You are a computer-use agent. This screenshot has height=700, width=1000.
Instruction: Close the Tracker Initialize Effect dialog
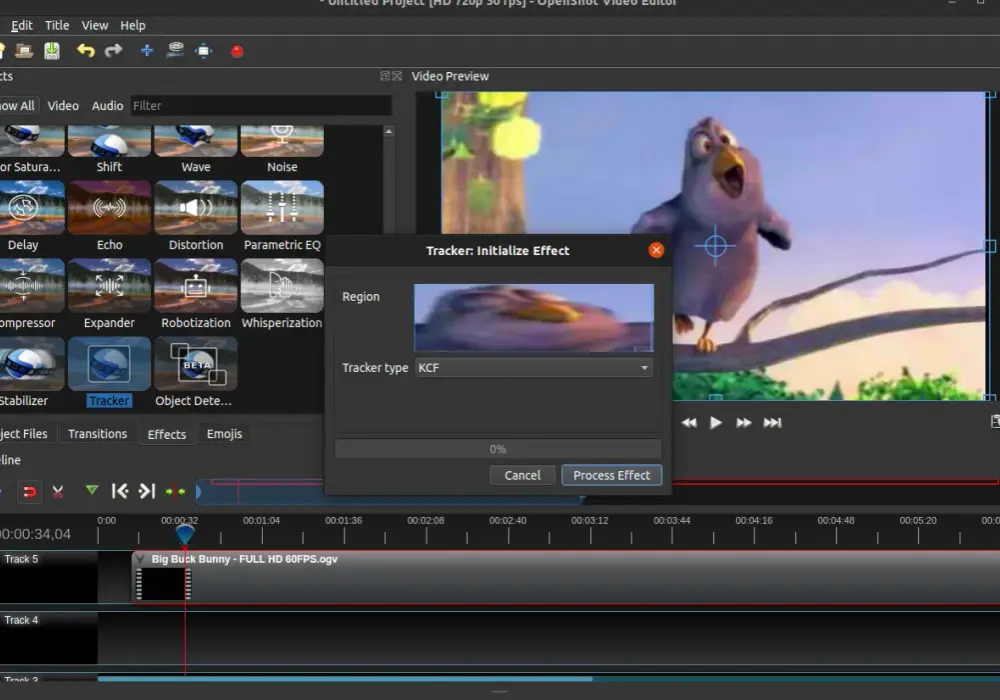[x=656, y=251]
